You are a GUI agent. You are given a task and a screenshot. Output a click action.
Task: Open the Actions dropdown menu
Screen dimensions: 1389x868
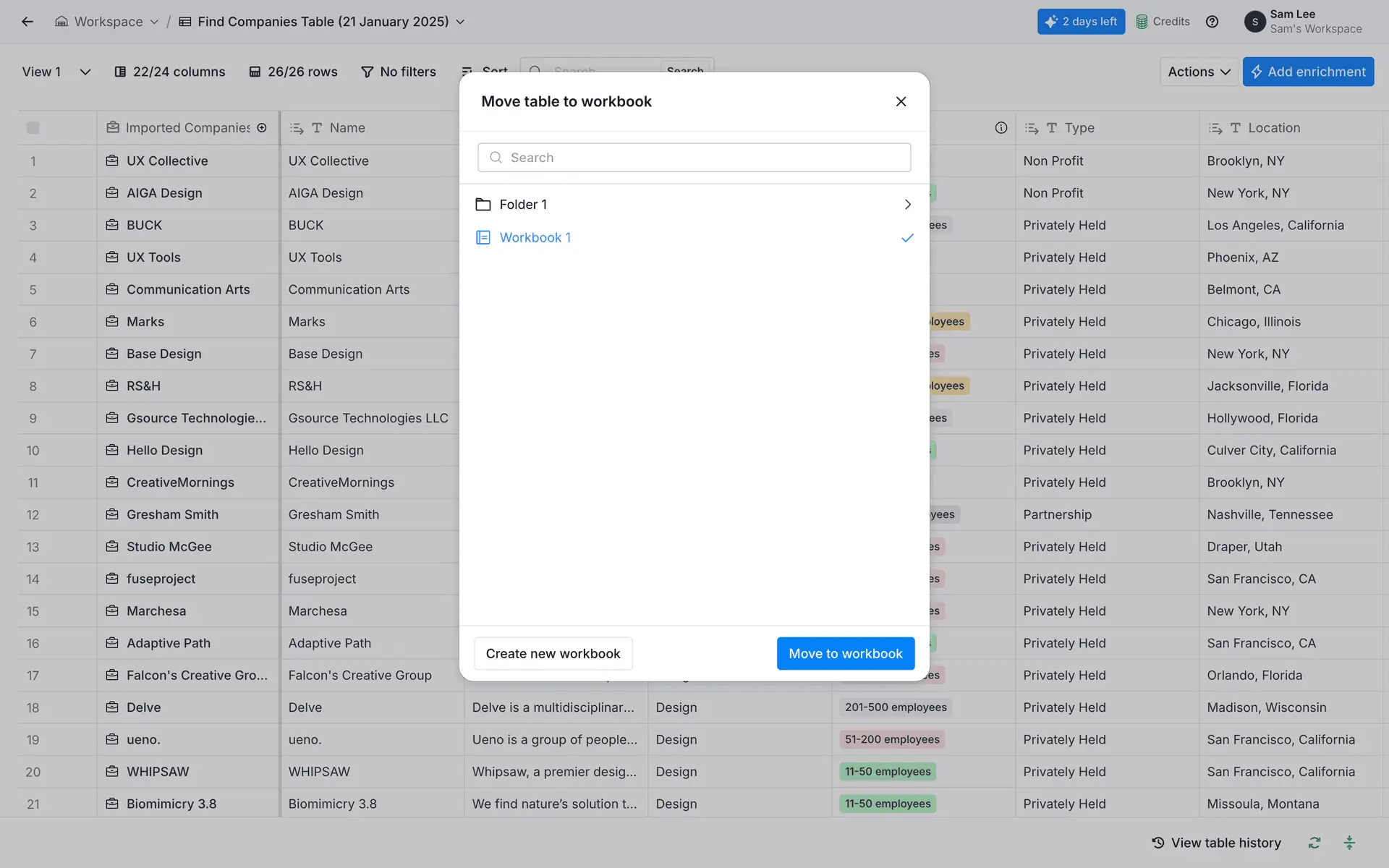point(1198,72)
